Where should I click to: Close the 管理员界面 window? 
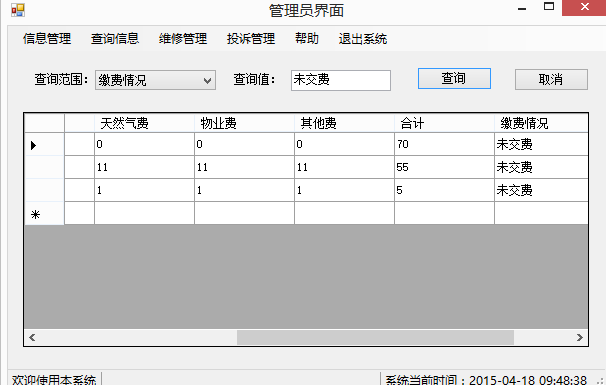(584, 7)
